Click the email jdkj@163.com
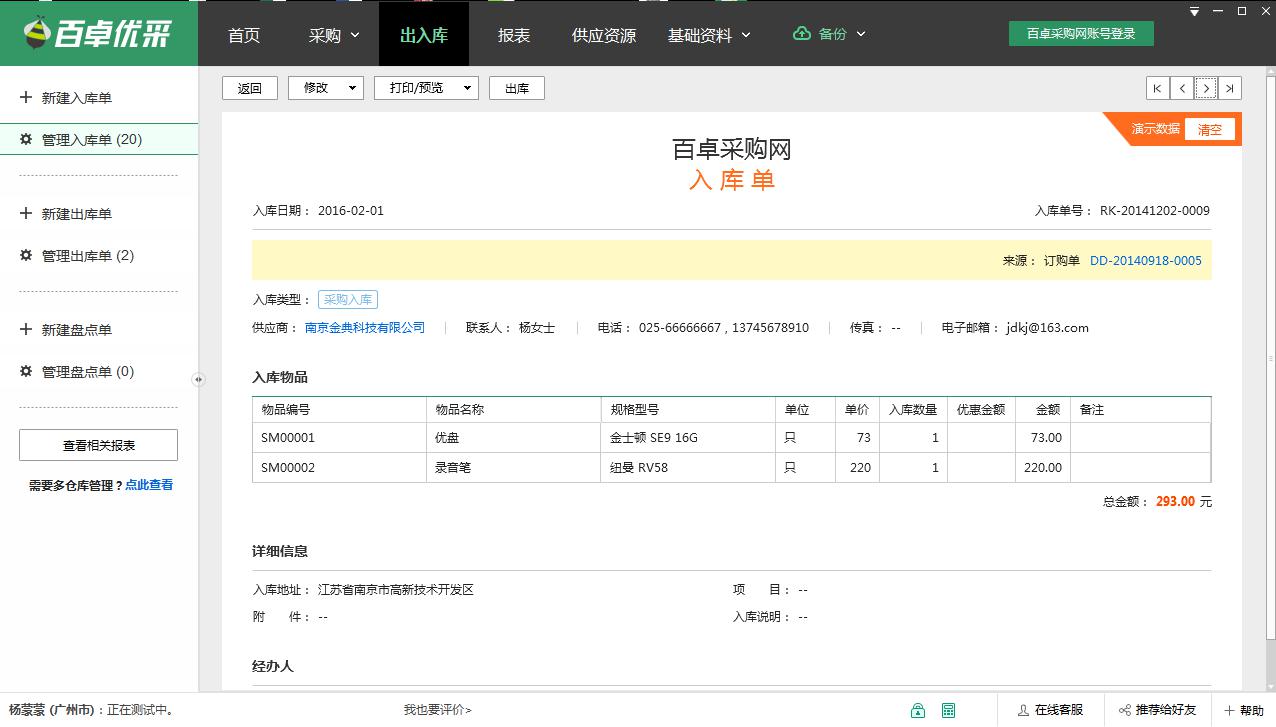The width and height of the screenshot is (1276, 727). pyautogui.click(x=1047, y=328)
